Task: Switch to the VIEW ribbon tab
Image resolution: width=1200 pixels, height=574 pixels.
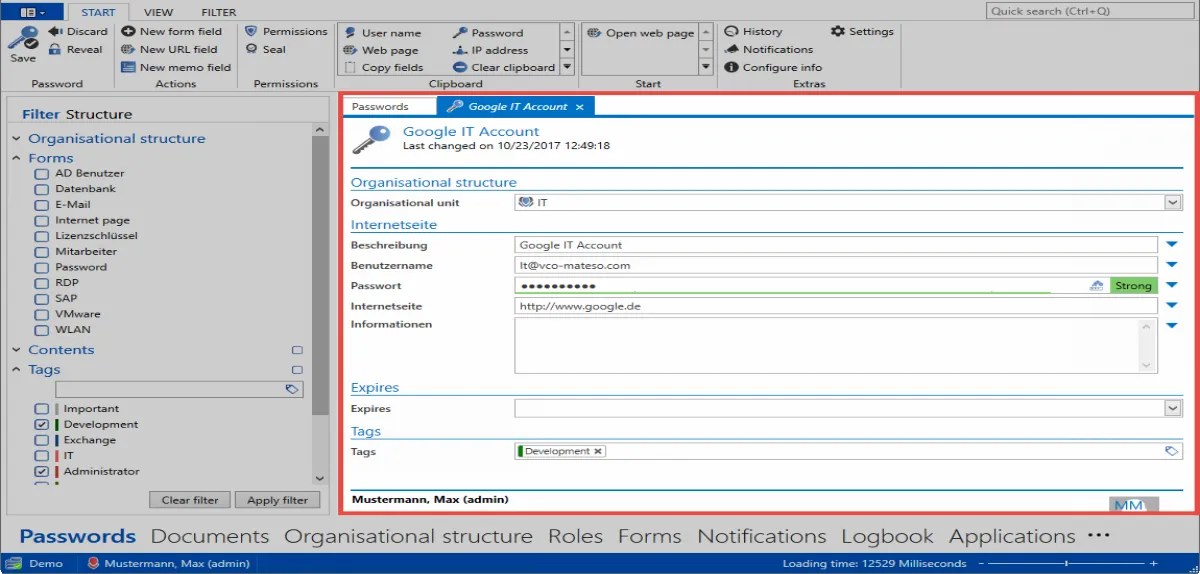Action: (158, 12)
